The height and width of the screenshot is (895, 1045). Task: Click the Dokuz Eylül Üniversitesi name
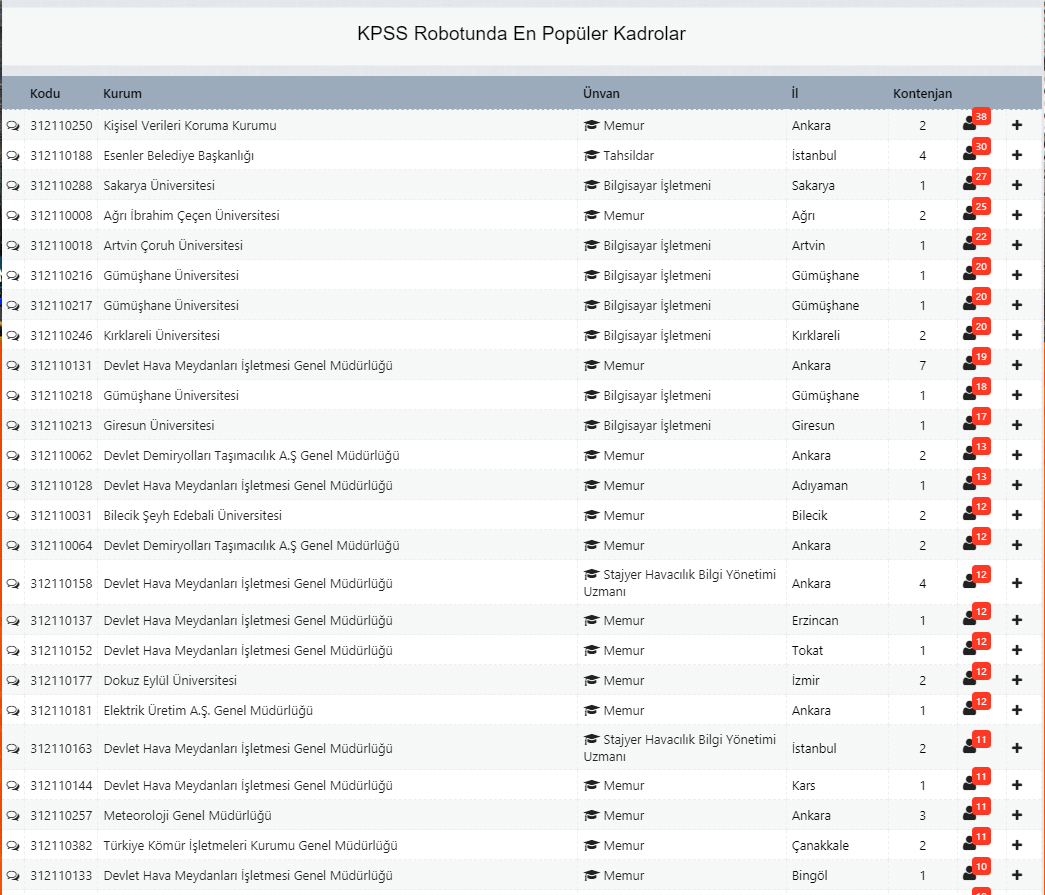tap(171, 680)
